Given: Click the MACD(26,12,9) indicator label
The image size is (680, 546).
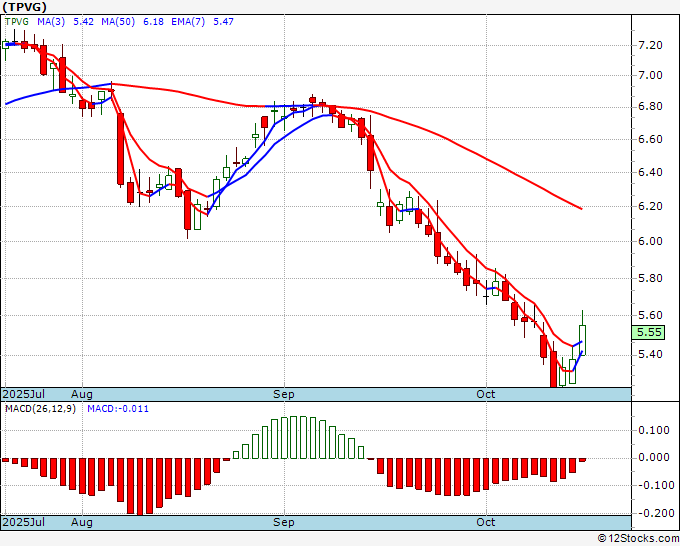Looking at the screenshot, I should [40, 409].
